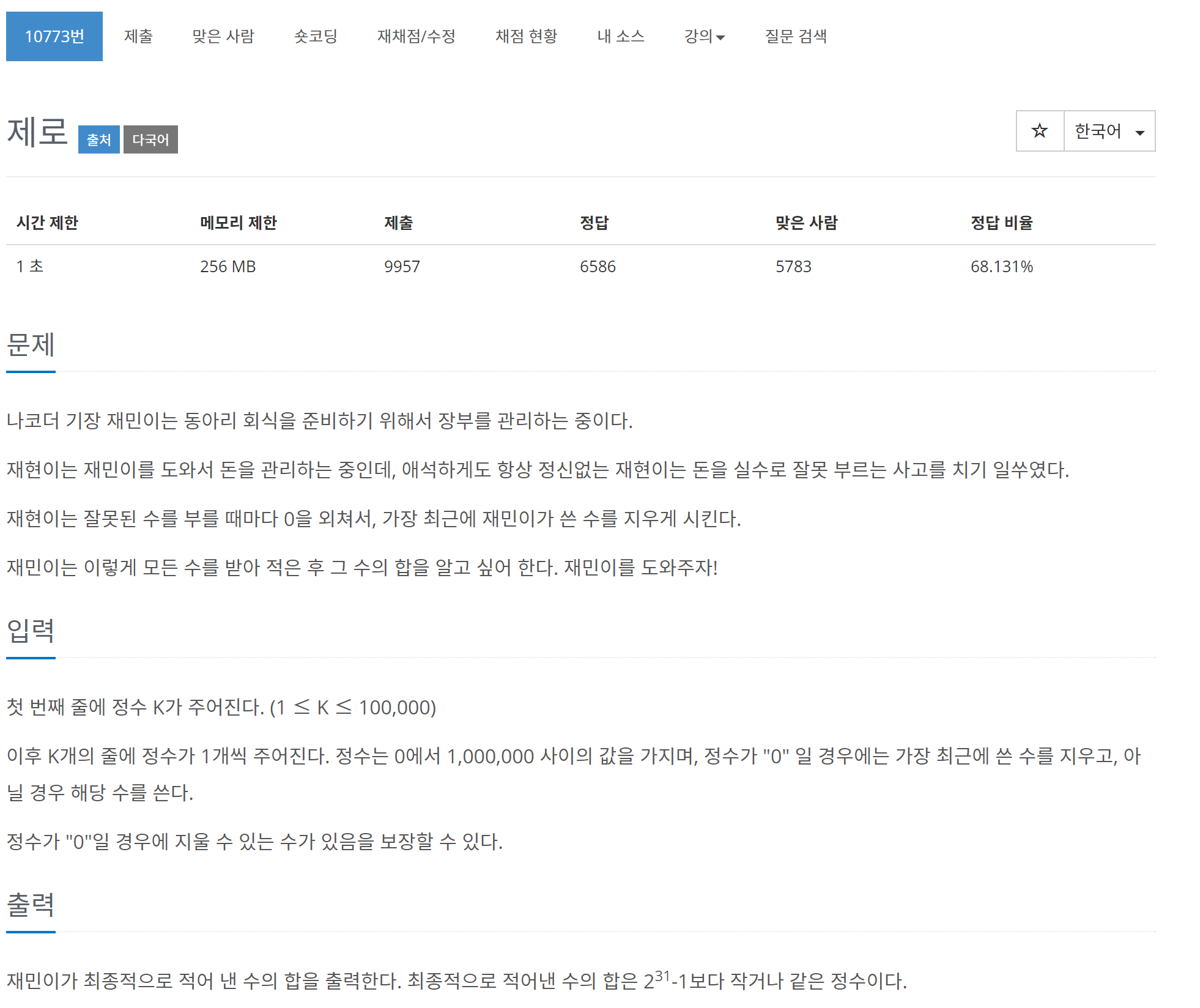Click the 정답 비율 column header
The image size is (1200, 1008).
1001,223
